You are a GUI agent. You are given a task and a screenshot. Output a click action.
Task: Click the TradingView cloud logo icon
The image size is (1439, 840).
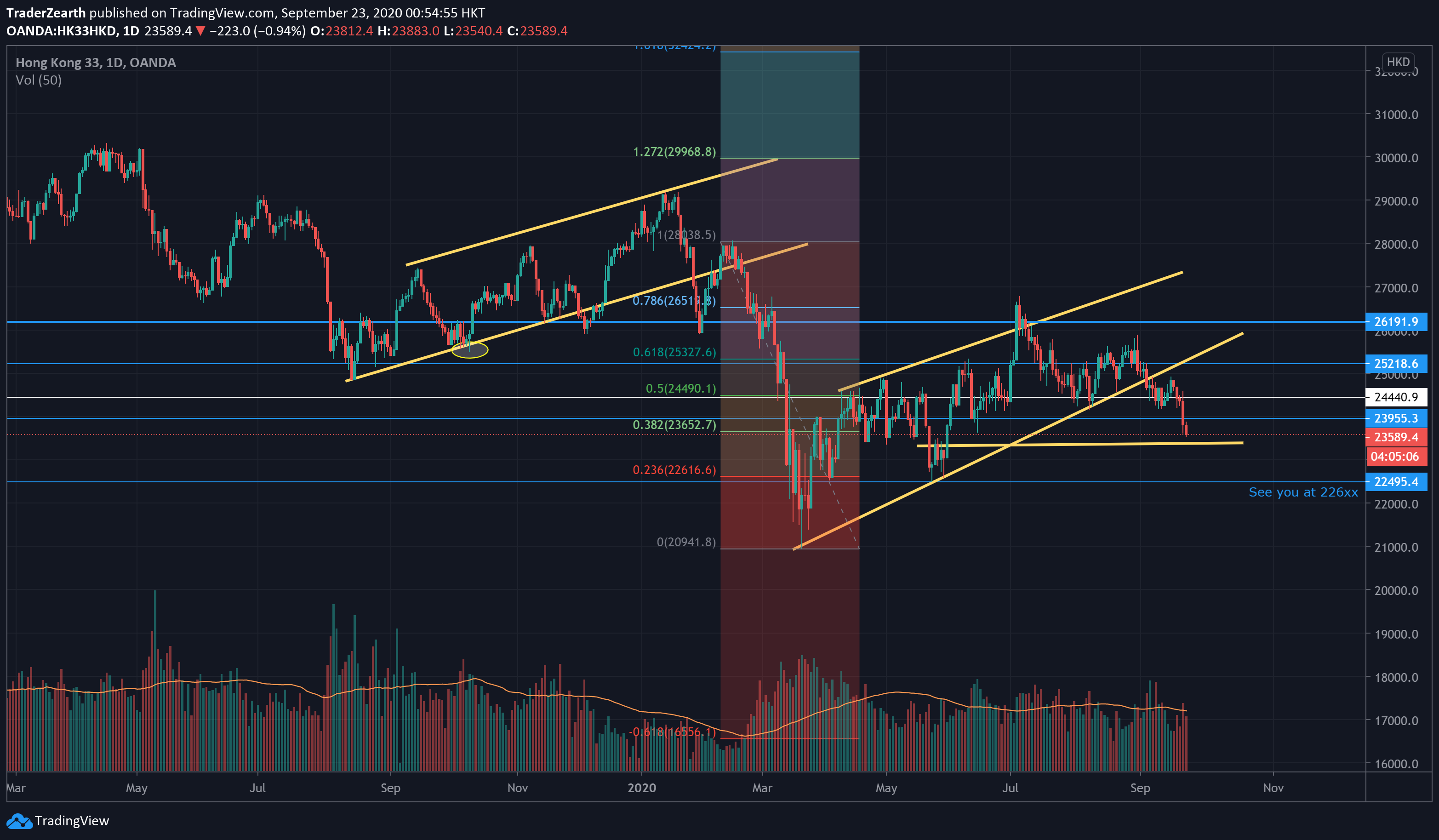tap(19, 821)
